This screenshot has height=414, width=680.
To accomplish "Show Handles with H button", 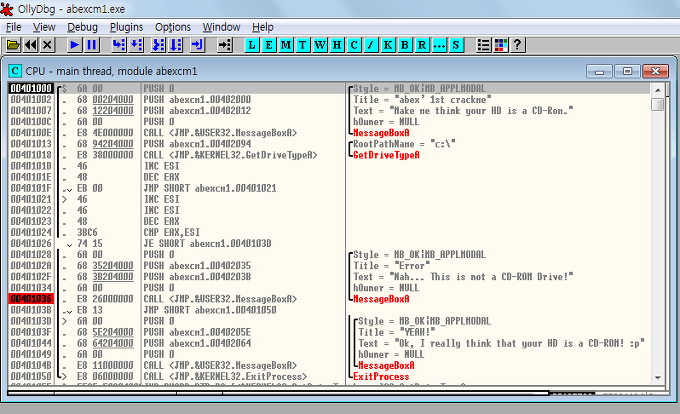I will (x=337, y=45).
